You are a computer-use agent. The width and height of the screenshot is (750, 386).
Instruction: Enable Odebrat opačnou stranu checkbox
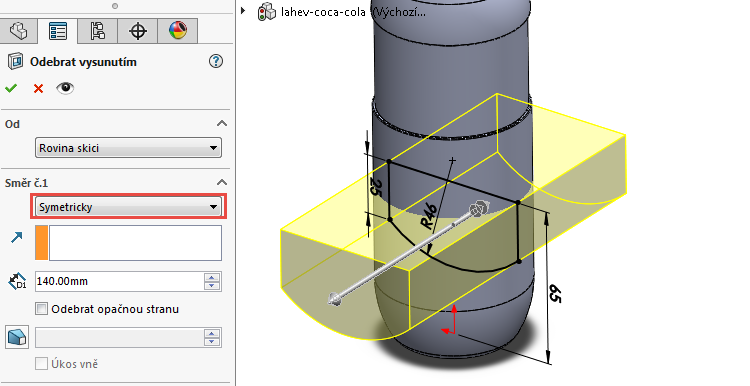[42, 309]
